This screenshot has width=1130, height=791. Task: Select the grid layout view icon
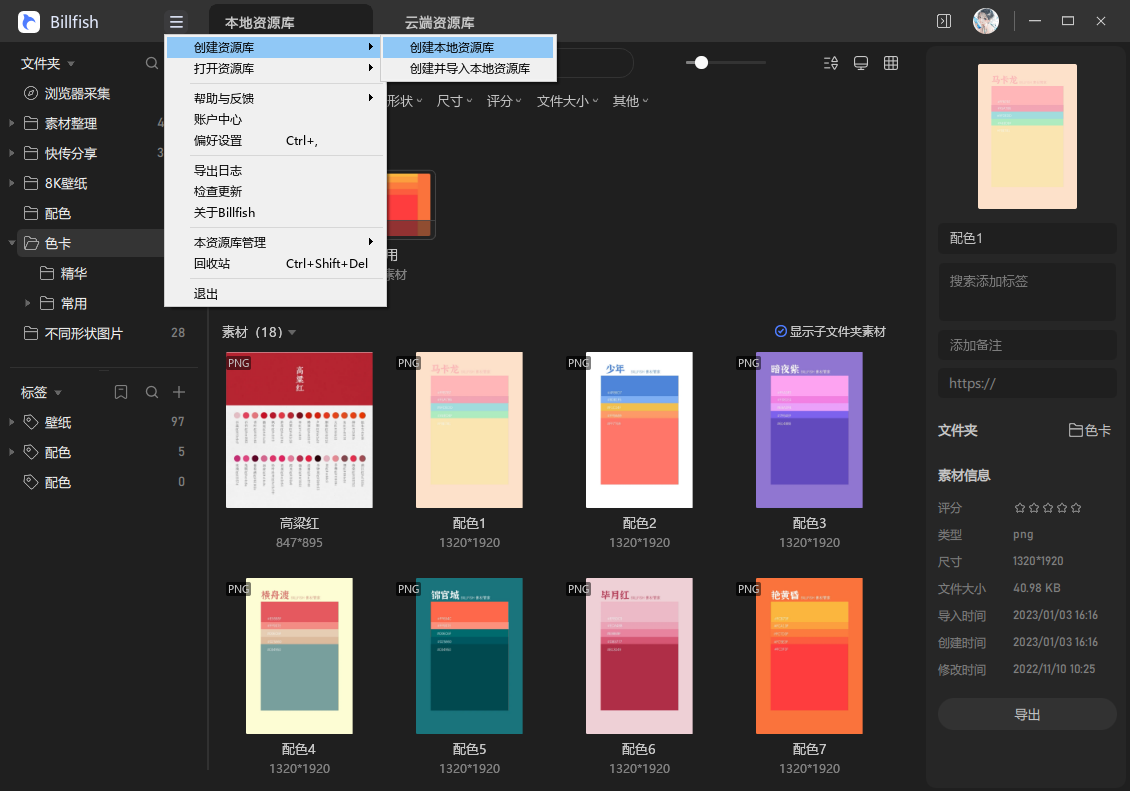pos(891,62)
